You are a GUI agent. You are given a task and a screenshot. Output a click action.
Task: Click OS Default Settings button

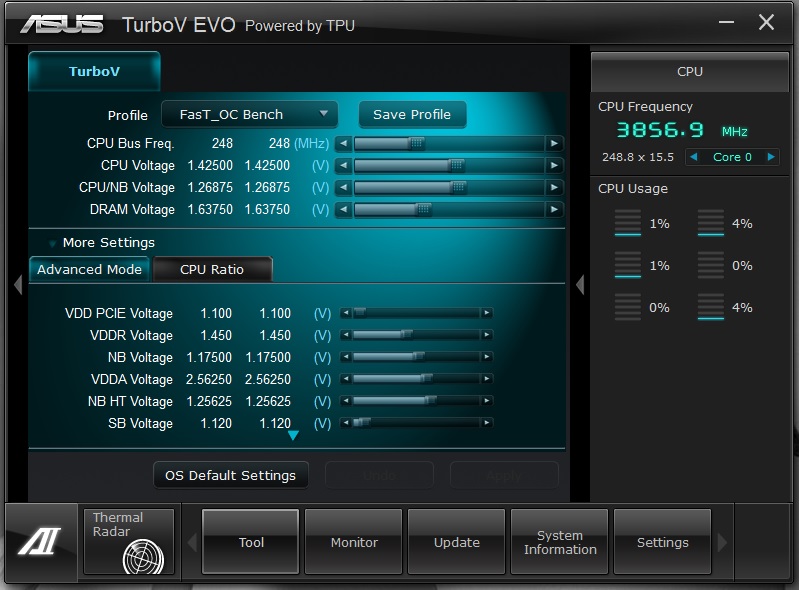pos(230,475)
